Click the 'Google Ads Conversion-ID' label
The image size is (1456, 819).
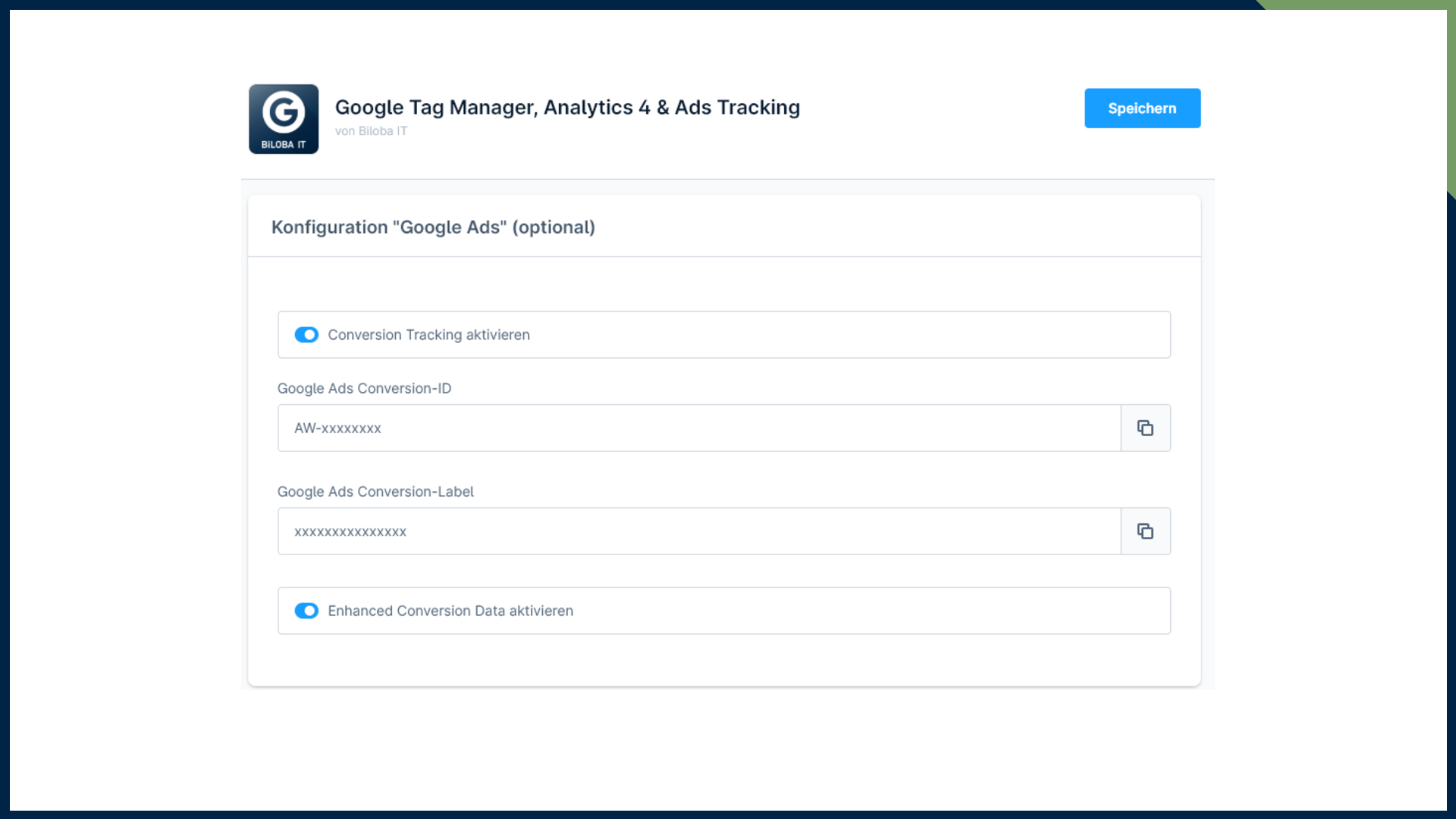[364, 388]
